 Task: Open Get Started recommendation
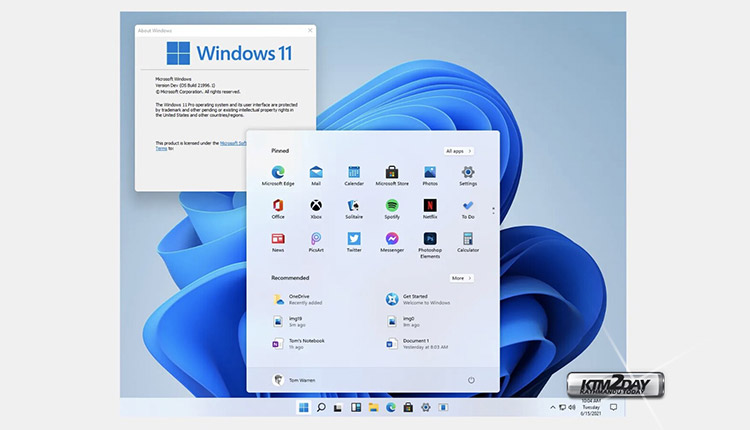(x=418, y=299)
